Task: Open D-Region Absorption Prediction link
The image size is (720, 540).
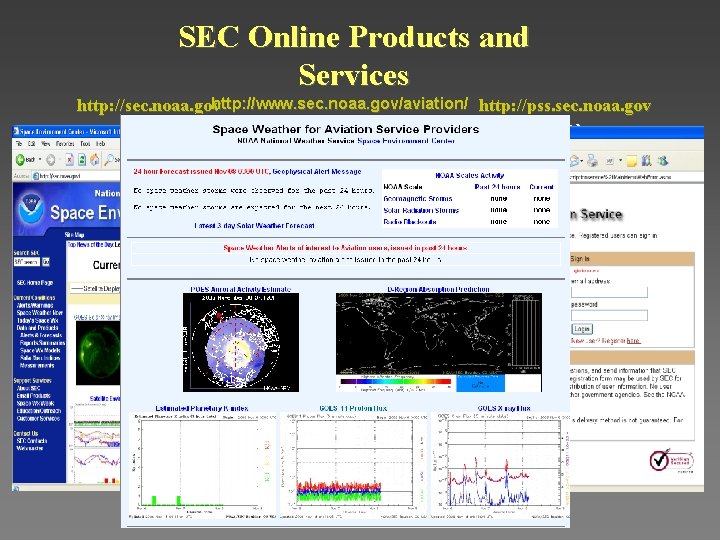Action: (439, 289)
